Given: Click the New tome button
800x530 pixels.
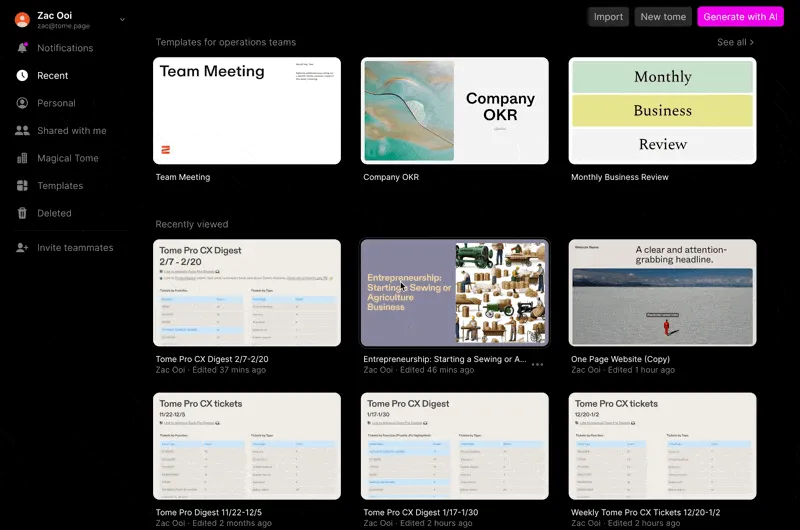Looking at the screenshot, I should (x=663, y=17).
